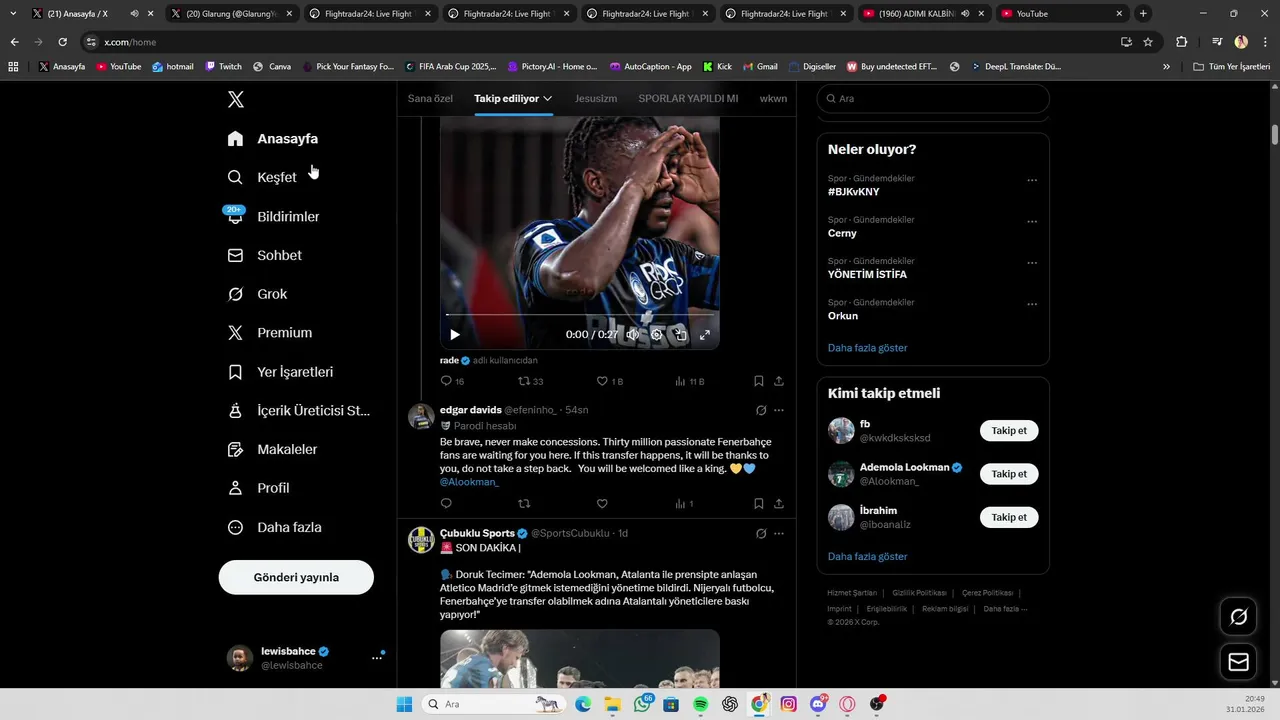Mute the Anasayfa / X browser tab audio
The height and width of the screenshot is (720, 1280).
134,14
